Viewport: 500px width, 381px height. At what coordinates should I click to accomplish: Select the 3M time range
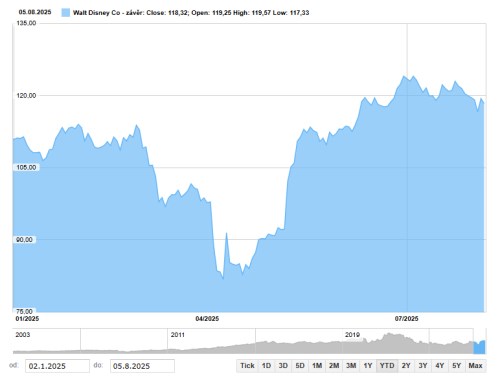click(x=351, y=366)
